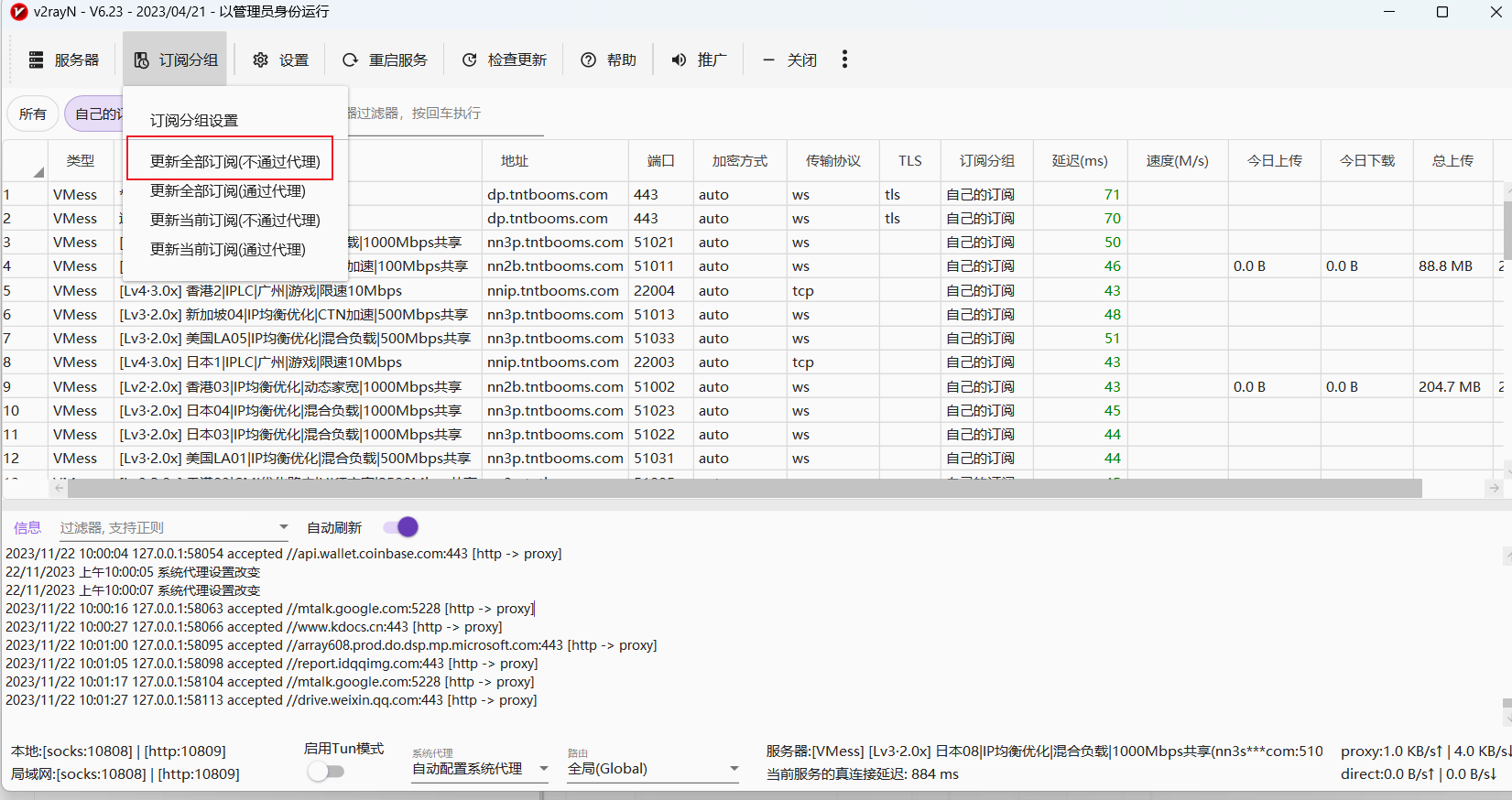Click delay value 71 in row 1

[1112, 194]
